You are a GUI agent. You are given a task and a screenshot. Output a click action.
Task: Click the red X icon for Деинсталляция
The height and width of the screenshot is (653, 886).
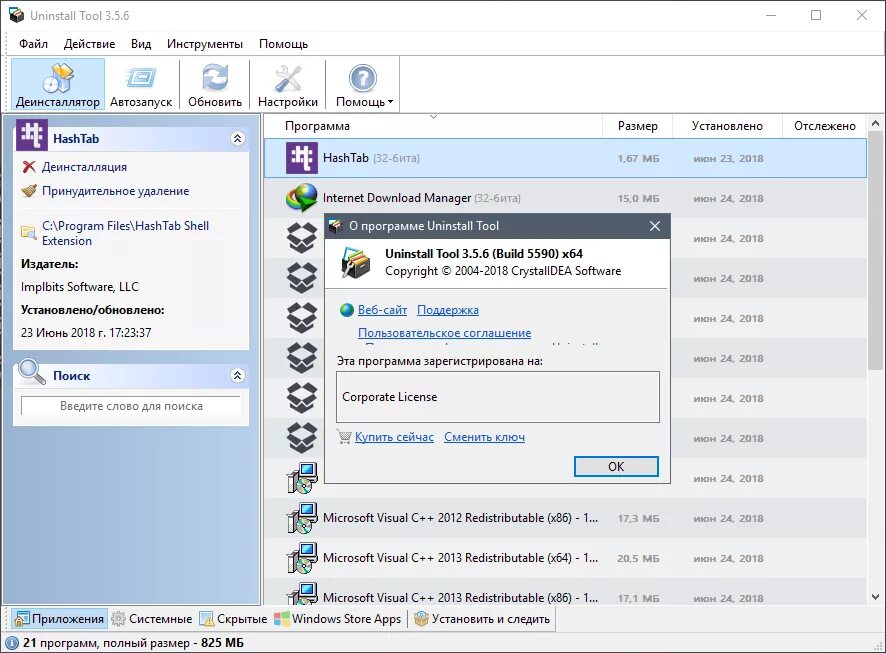(x=29, y=167)
